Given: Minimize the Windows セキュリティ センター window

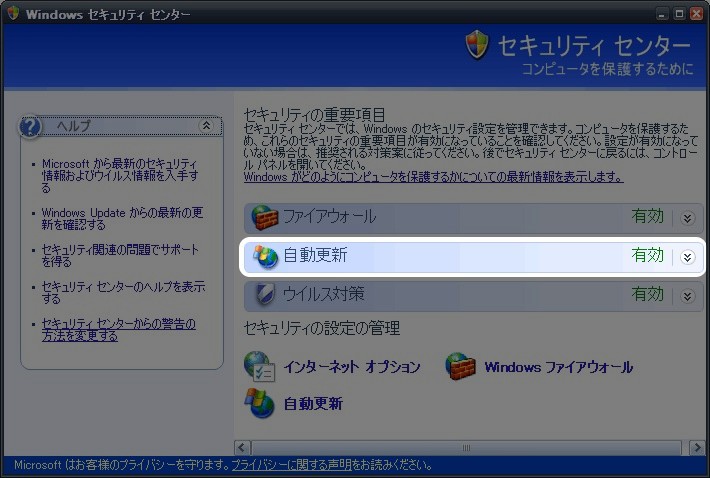Looking at the screenshot, I should (x=662, y=14).
